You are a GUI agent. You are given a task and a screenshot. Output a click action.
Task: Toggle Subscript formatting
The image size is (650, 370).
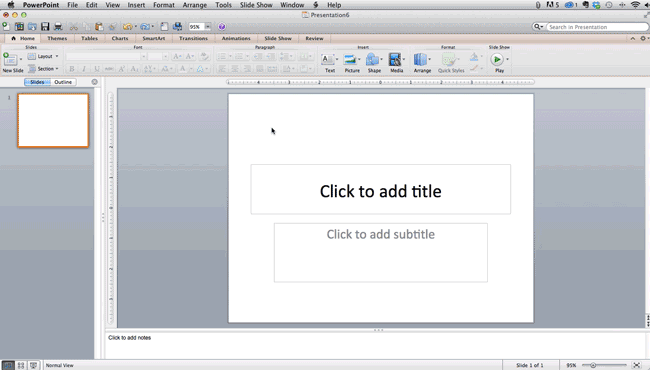(134, 69)
